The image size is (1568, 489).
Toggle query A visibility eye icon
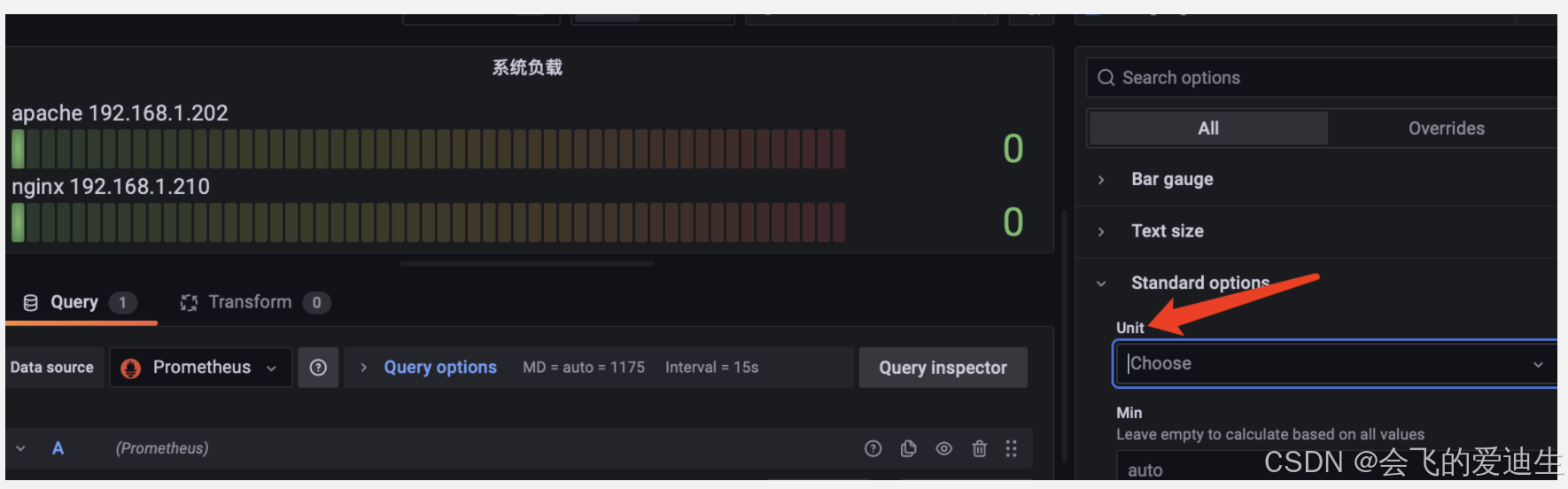point(944,448)
